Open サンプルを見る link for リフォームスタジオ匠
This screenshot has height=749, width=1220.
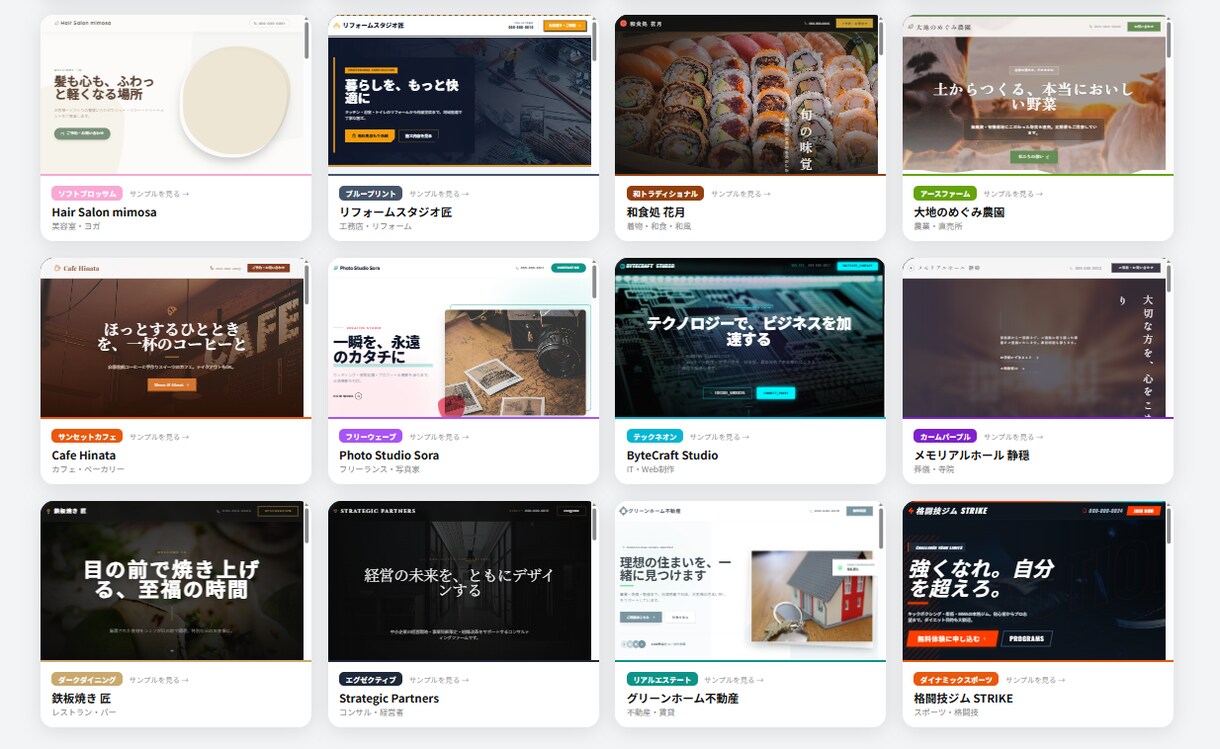(x=439, y=194)
